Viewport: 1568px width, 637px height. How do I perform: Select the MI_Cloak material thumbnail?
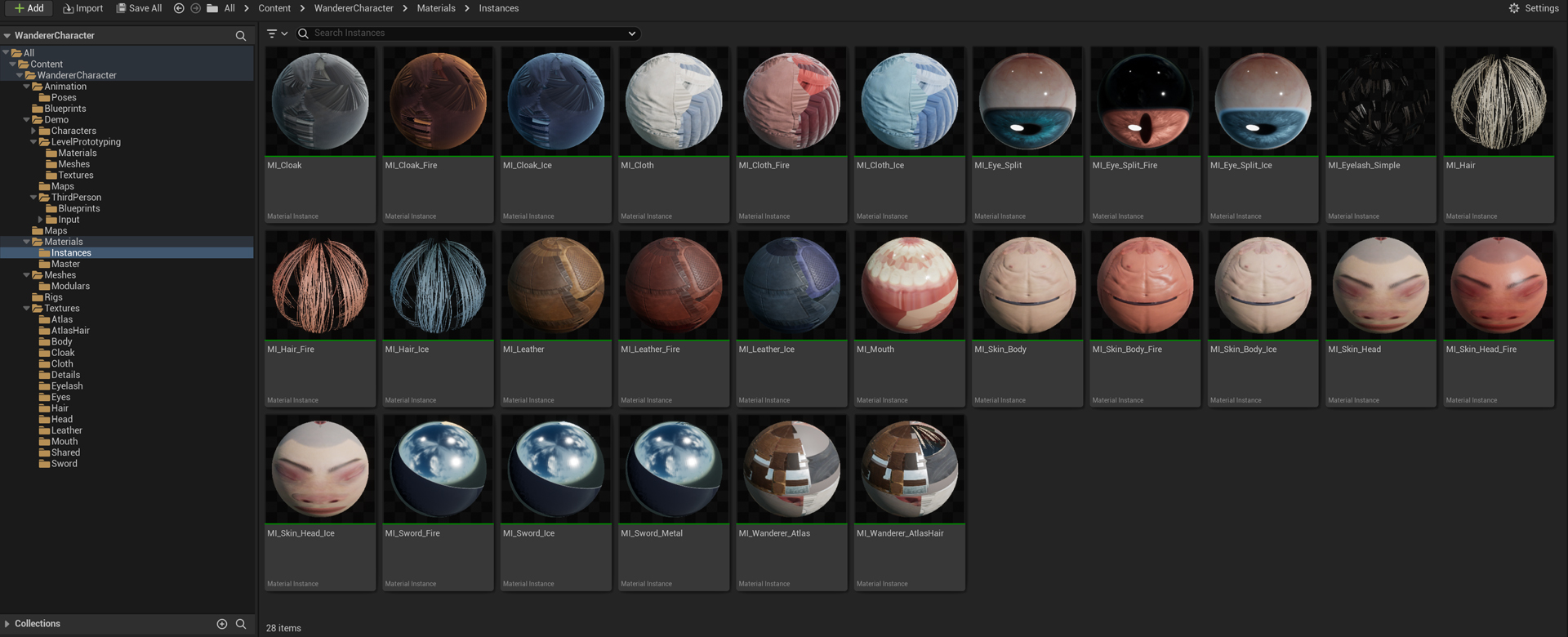tap(320, 102)
